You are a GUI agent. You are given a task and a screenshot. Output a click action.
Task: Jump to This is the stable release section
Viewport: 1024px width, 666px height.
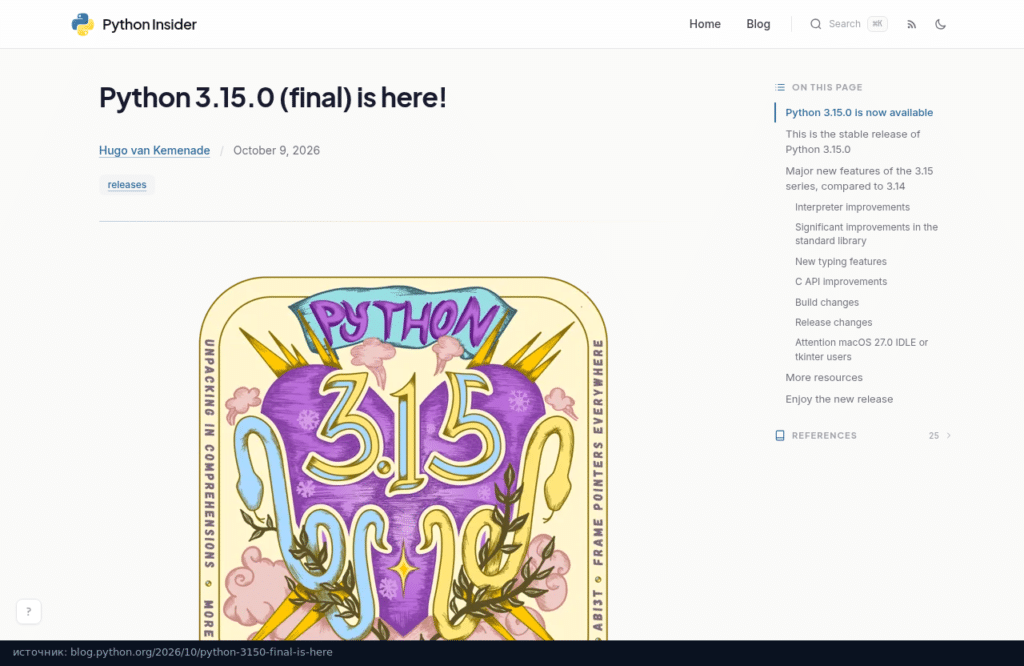(x=852, y=142)
